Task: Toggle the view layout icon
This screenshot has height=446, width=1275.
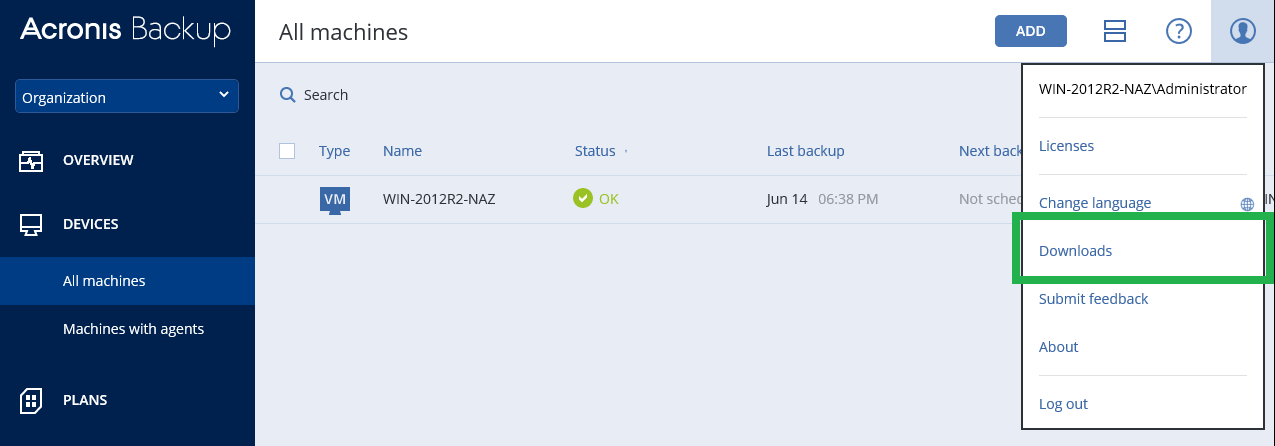Action: point(1115,31)
